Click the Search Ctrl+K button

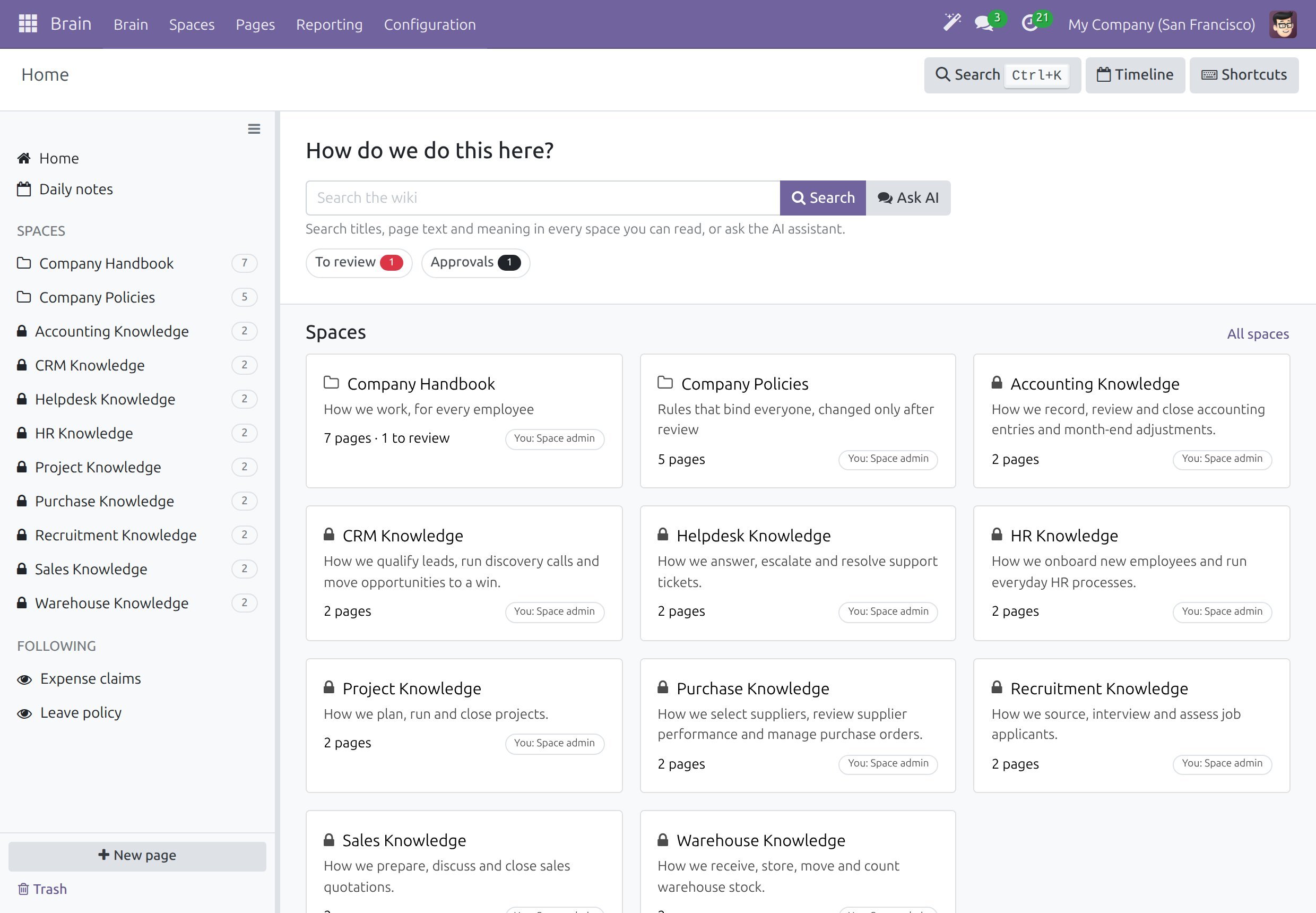[1002, 75]
